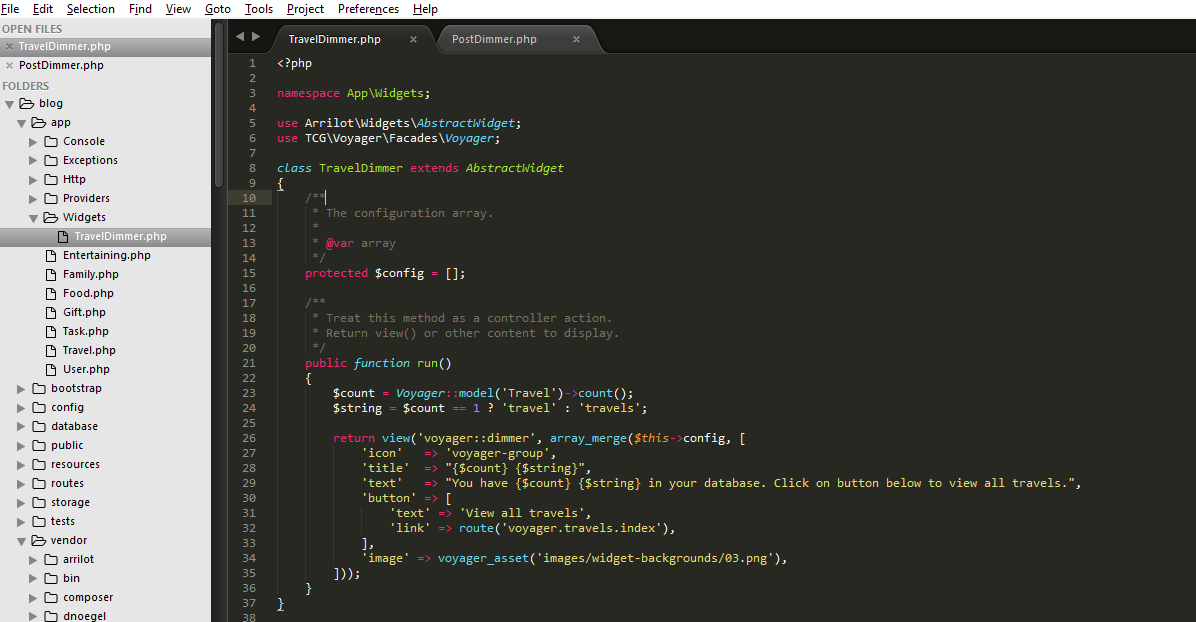Close TravelDimmer.php in Open Files list
Image resolution: width=1196 pixels, height=622 pixels.
(x=9, y=47)
